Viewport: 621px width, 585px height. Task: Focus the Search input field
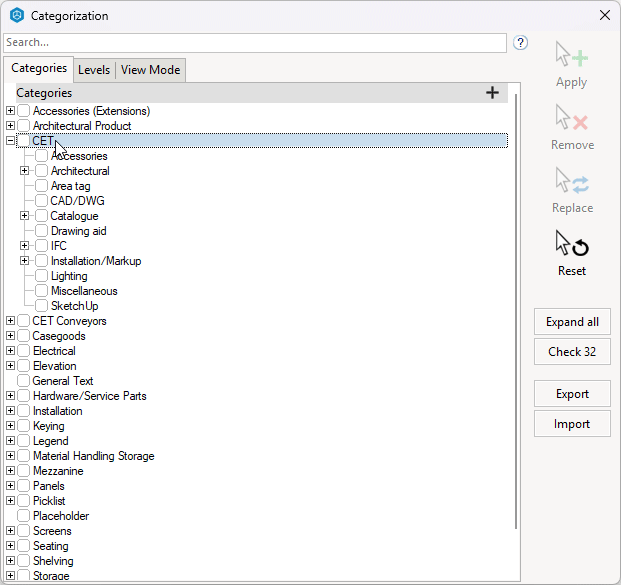click(255, 42)
